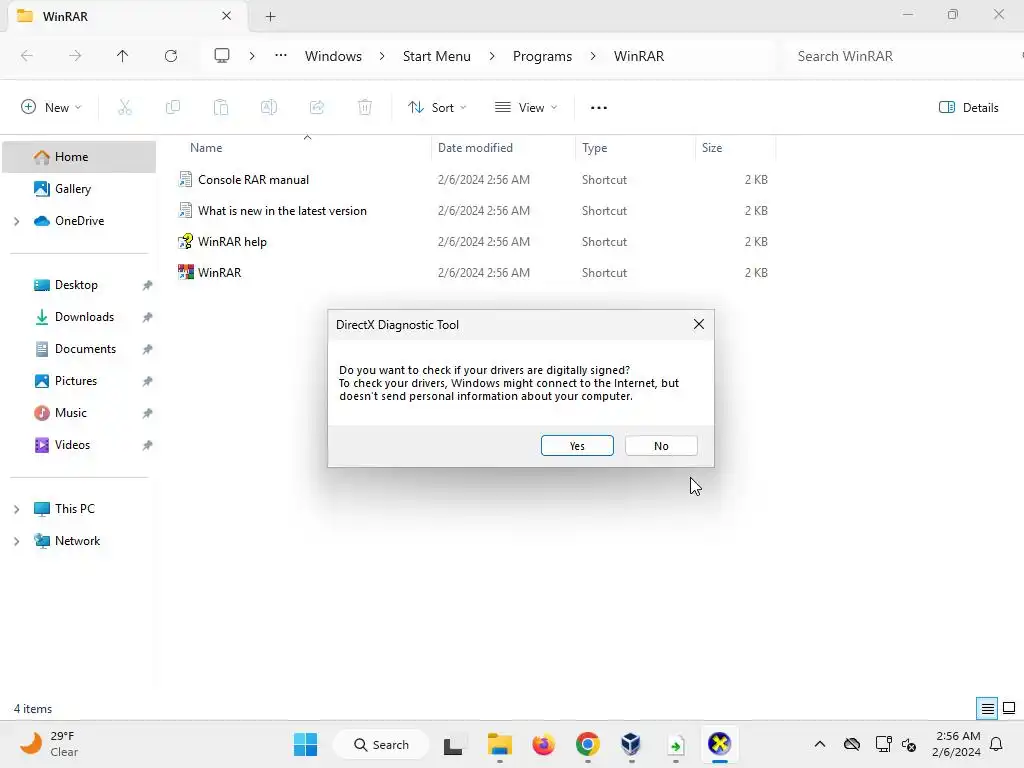Viewport: 1024px width, 768px height.
Task: Toggle the Details pane
Action: click(968, 108)
